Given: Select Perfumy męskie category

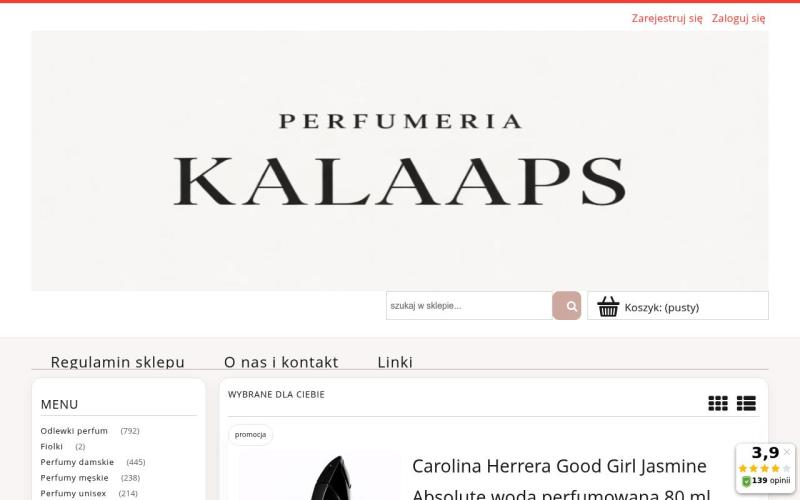Looking at the screenshot, I should click(x=74, y=478).
